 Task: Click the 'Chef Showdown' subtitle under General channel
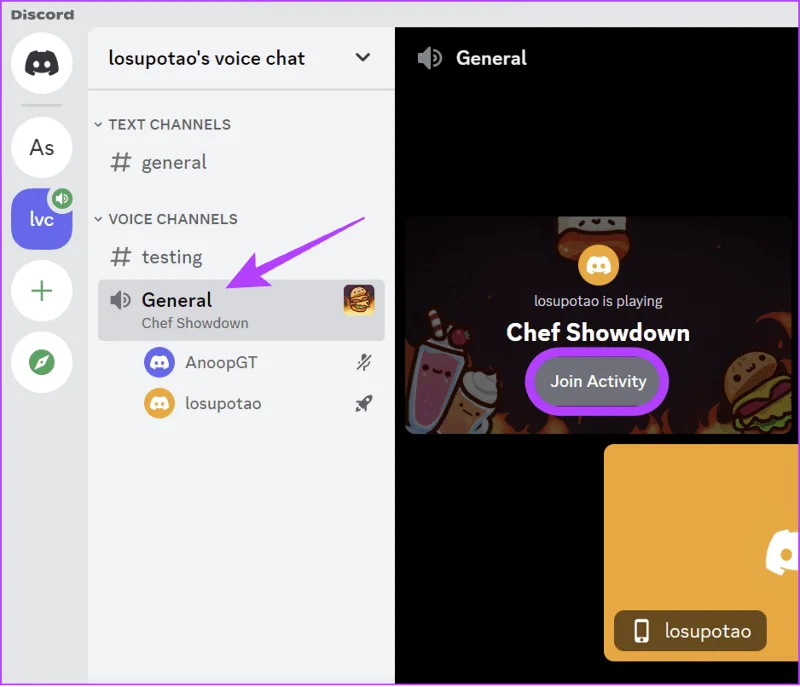pyautogui.click(x=195, y=323)
